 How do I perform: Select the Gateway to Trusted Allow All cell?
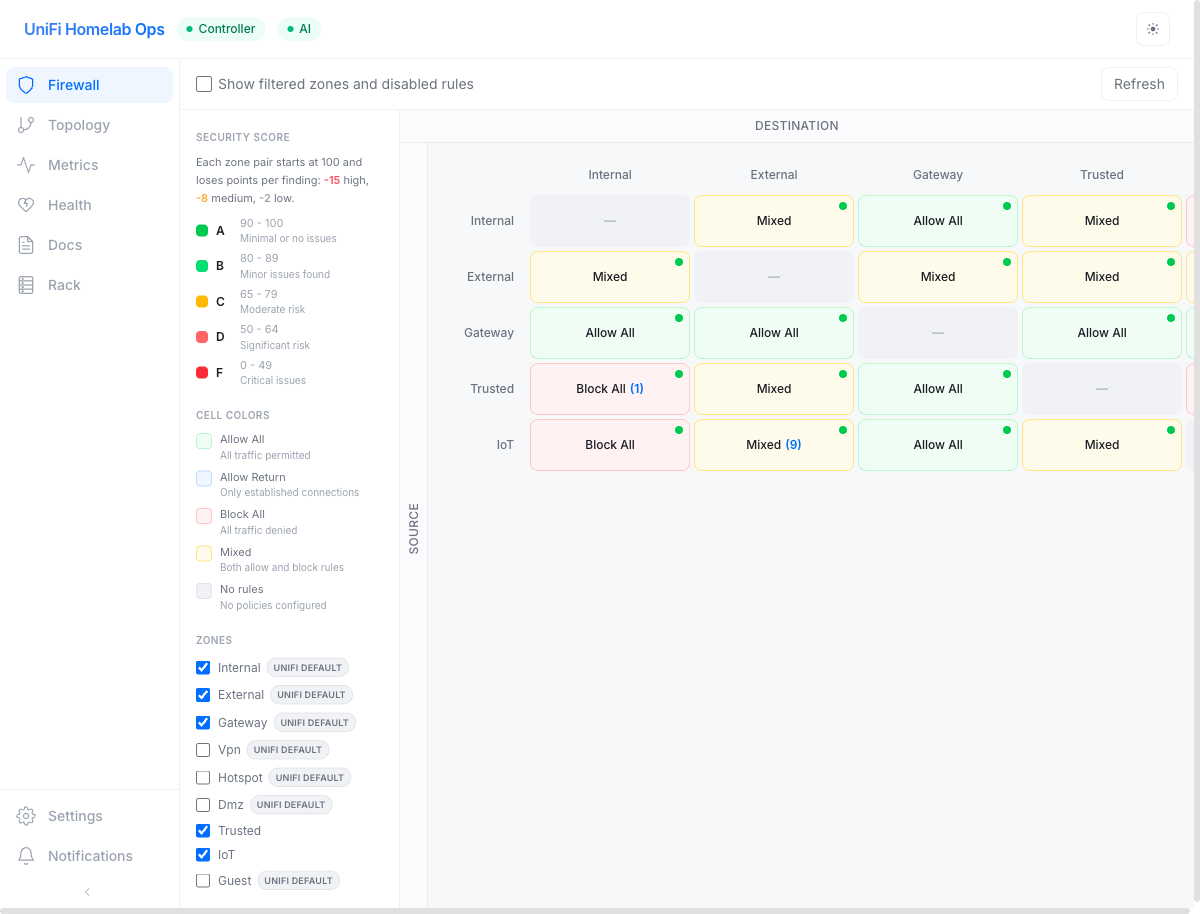[x=1101, y=332]
